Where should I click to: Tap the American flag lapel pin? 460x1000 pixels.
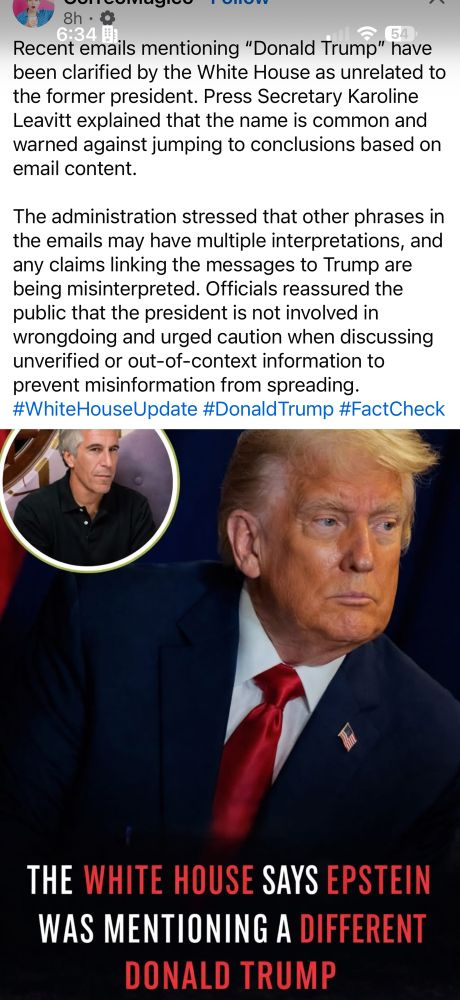click(348, 737)
